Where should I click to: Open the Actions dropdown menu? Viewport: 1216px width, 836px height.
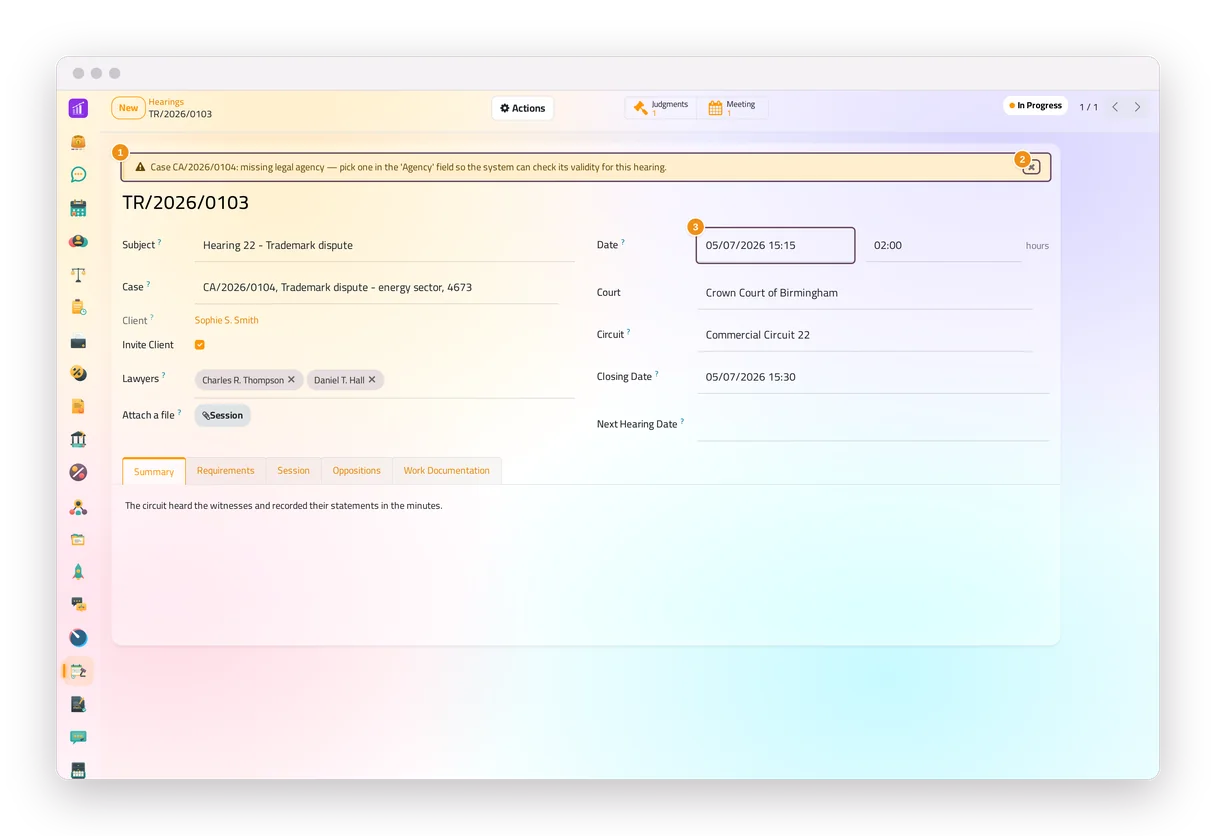click(523, 108)
